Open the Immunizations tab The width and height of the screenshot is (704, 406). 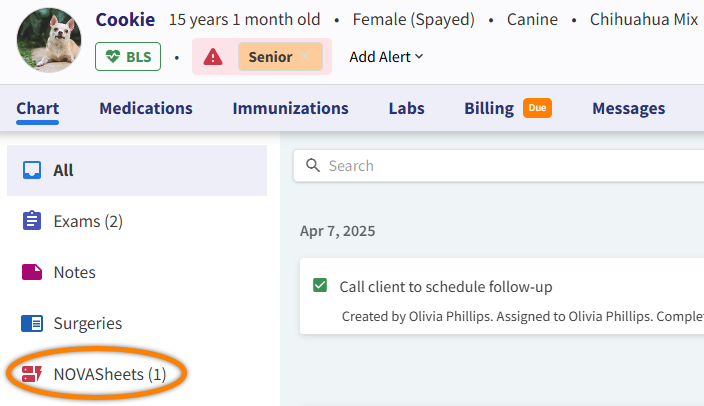pyautogui.click(x=290, y=108)
